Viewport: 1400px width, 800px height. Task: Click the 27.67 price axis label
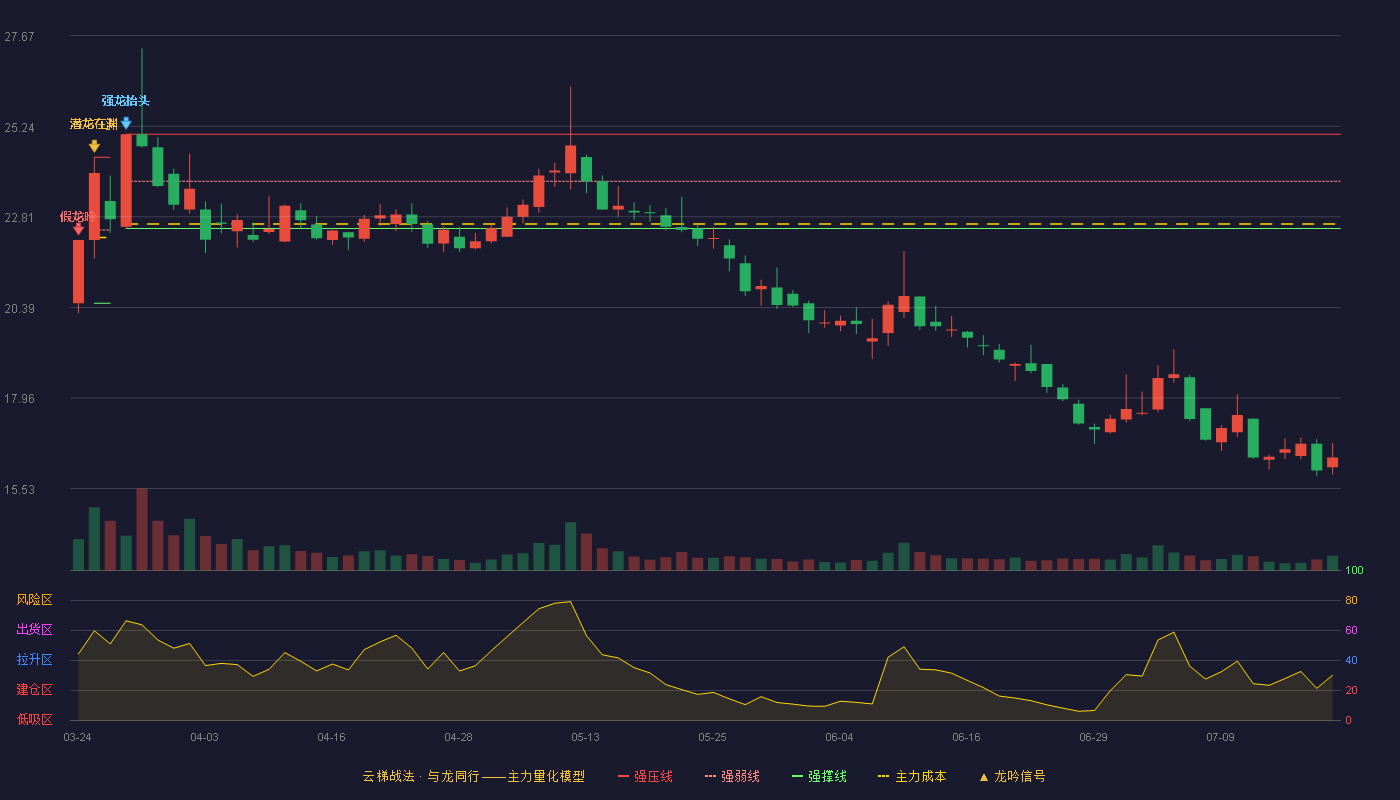(x=19, y=37)
